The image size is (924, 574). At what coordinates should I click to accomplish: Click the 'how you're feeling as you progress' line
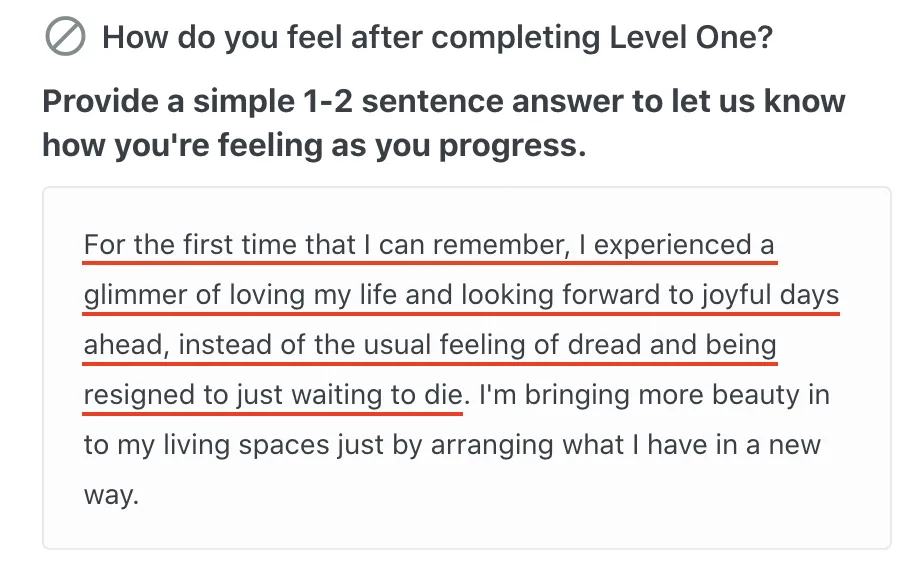click(314, 145)
